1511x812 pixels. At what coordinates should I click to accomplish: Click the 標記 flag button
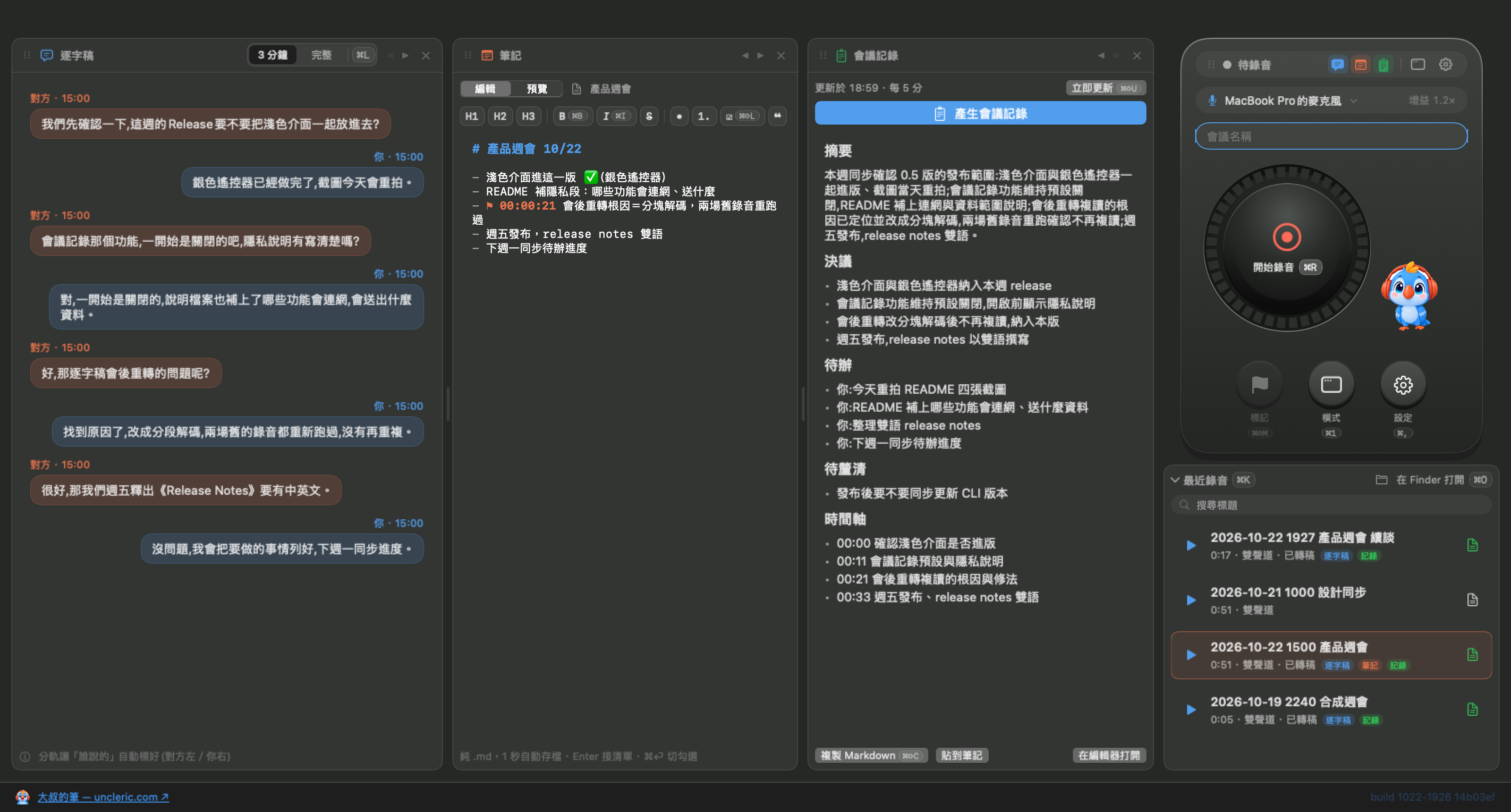[1260, 385]
